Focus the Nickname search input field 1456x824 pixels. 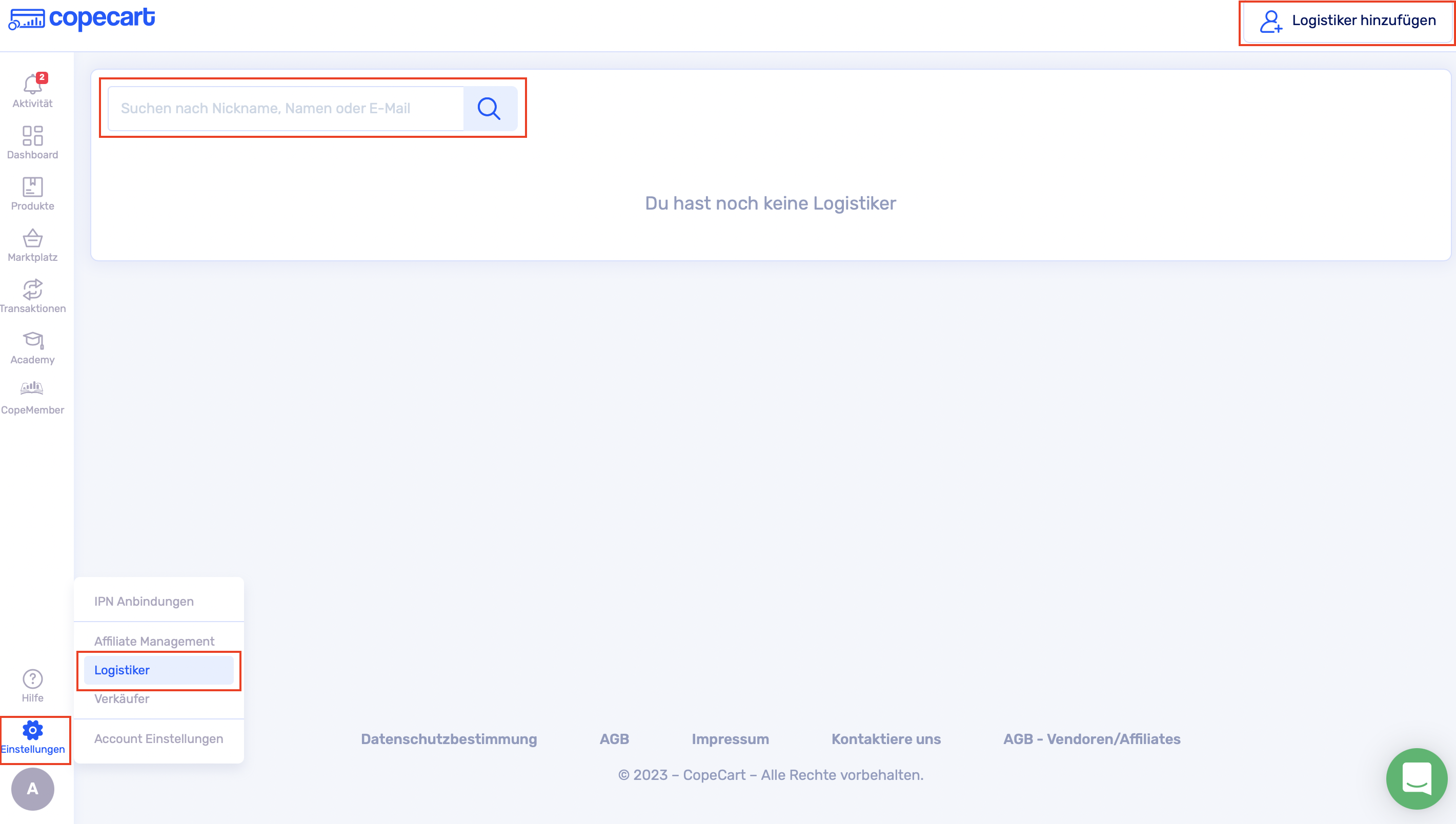coord(286,108)
